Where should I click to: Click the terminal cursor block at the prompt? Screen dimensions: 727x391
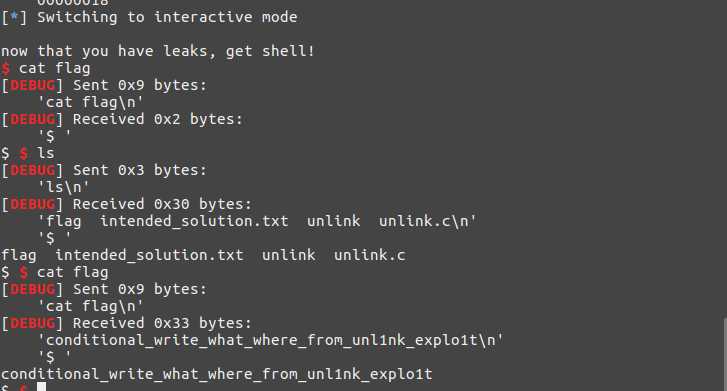(x=41, y=387)
